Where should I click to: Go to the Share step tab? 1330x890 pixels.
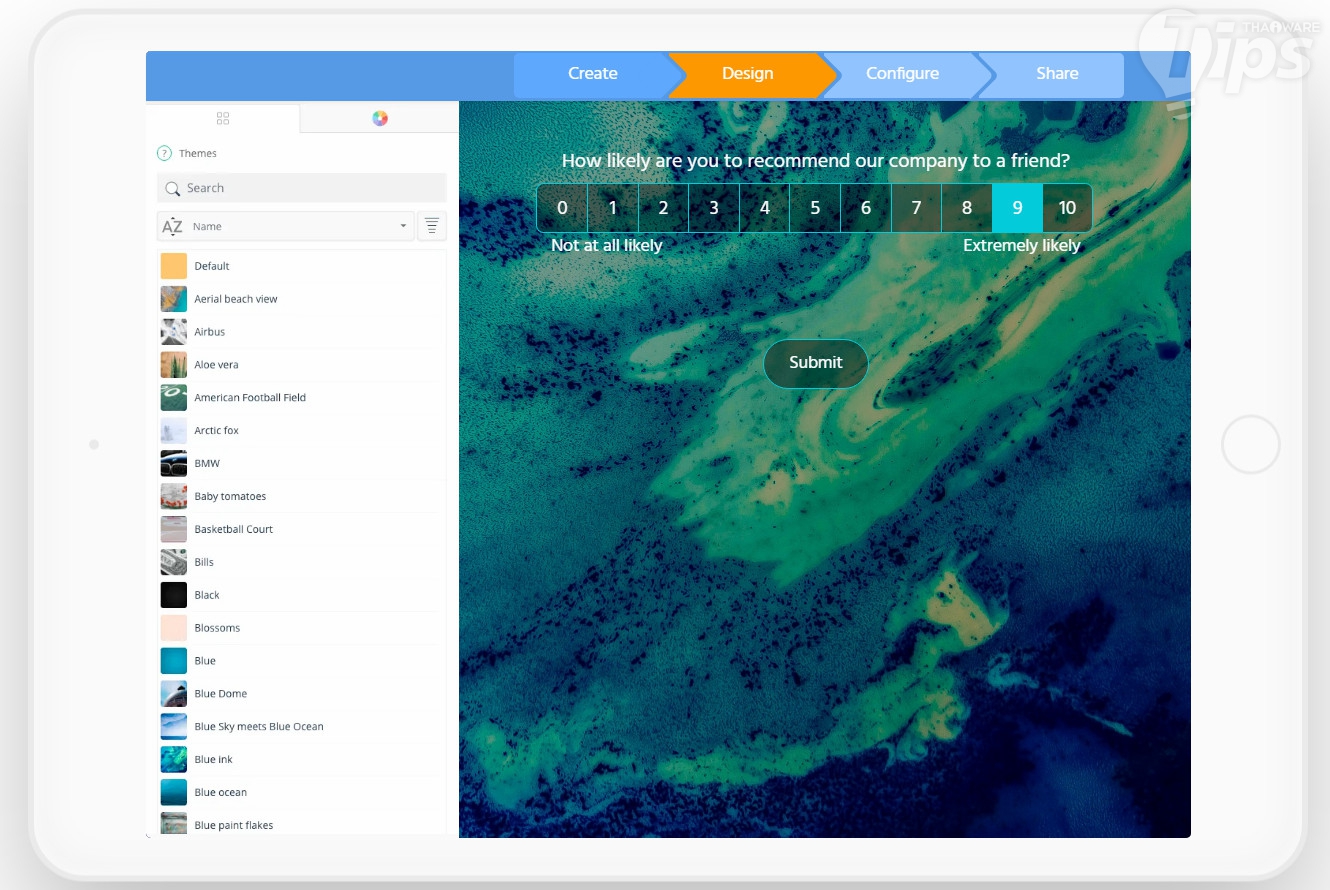(1057, 74)
